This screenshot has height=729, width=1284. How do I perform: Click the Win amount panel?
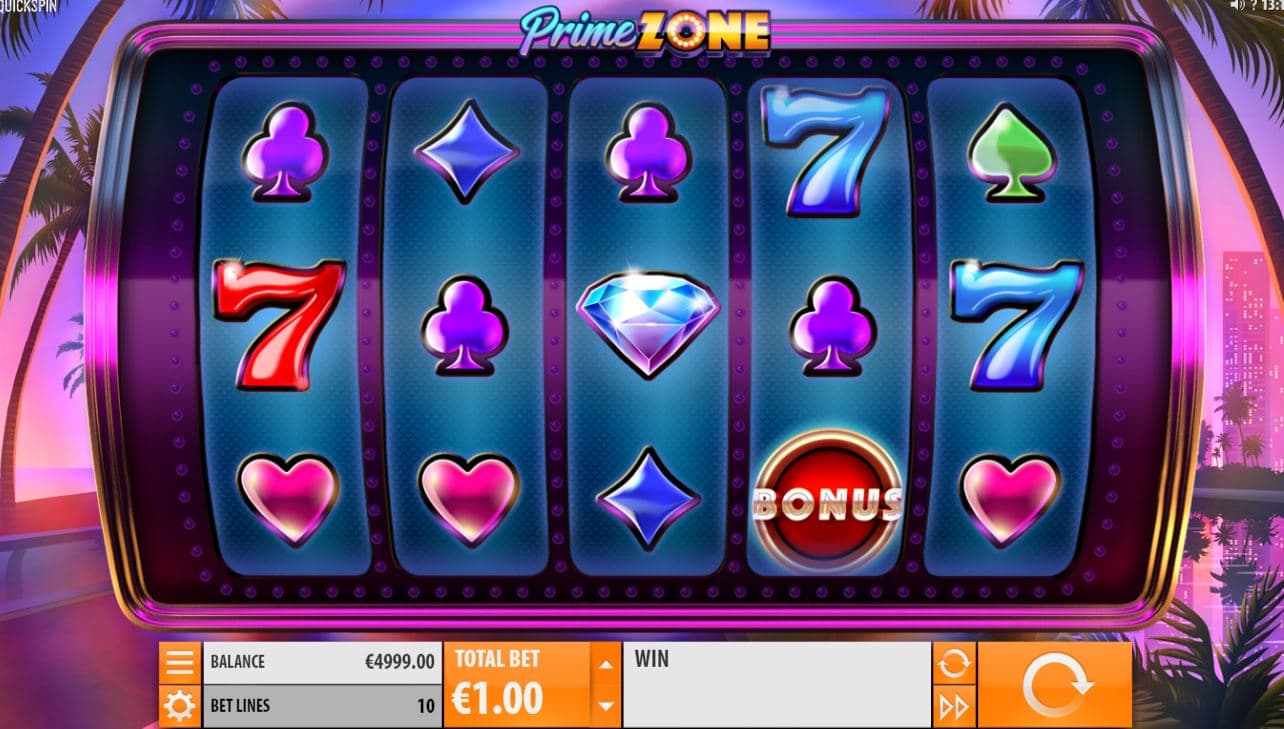tap(776, 685)
